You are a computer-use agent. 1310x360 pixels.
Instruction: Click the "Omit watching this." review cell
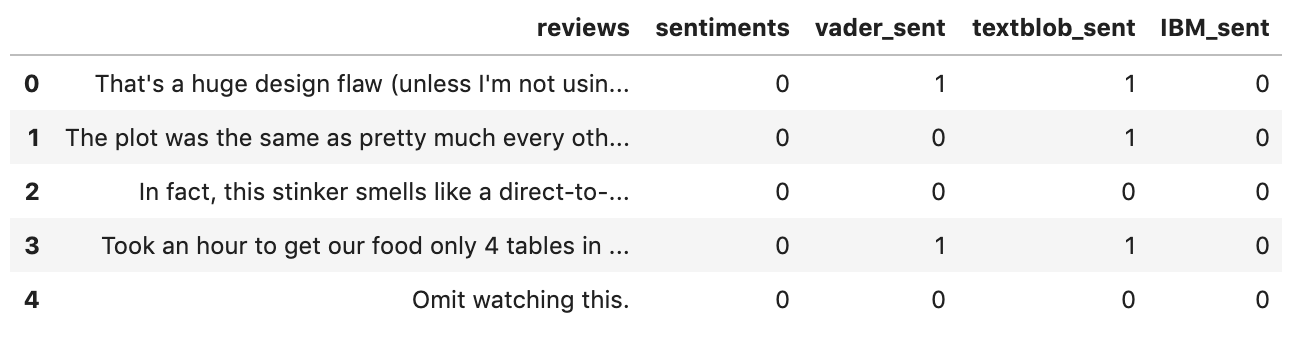(520, 300)
